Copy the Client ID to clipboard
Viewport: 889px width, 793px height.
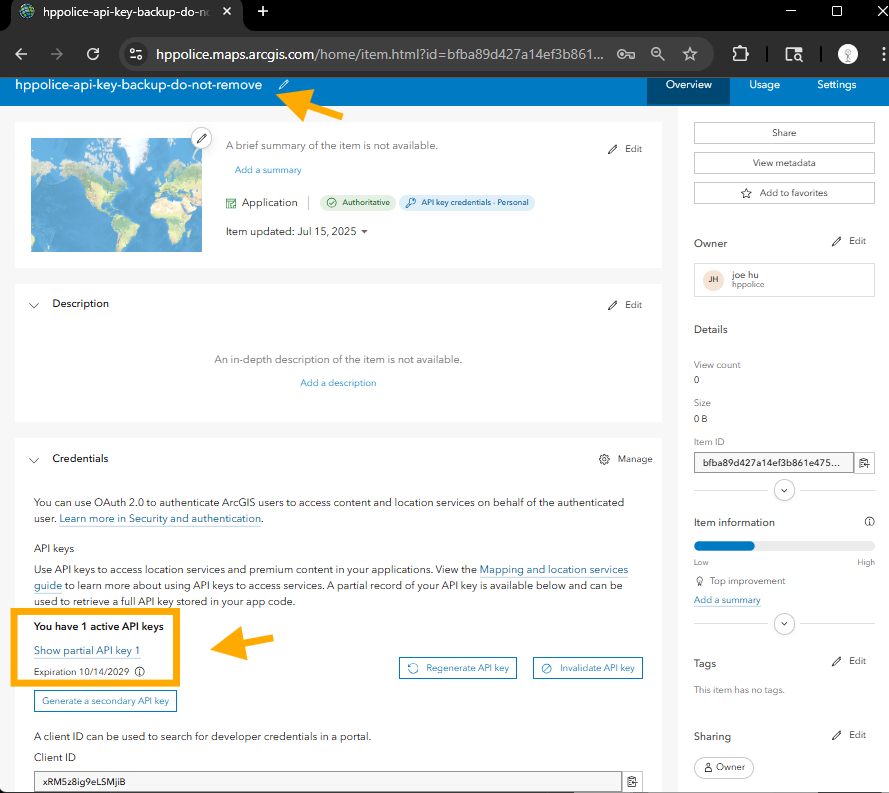[x=632, y=782]
